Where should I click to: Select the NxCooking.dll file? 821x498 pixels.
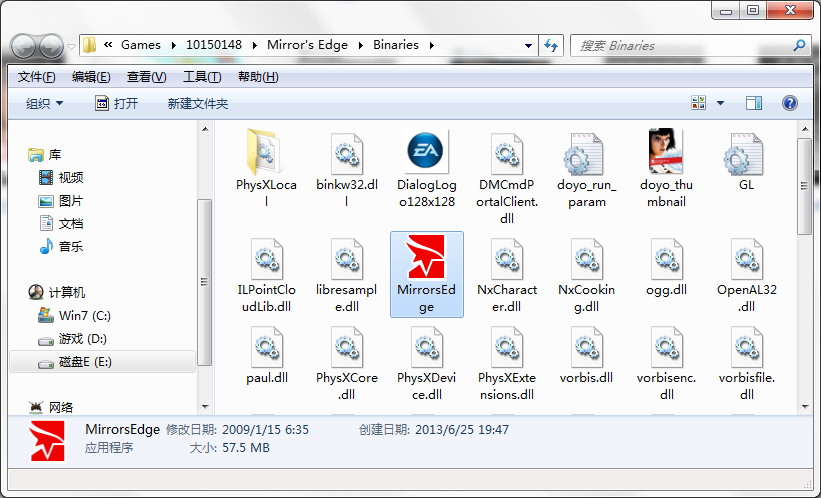coord(586,275)
